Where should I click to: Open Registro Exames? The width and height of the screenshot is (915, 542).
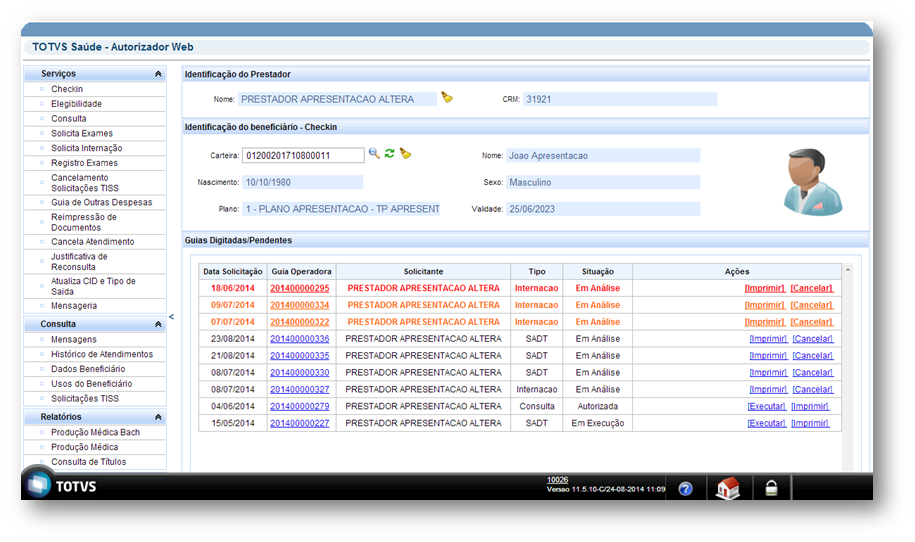tap(84, 163)
